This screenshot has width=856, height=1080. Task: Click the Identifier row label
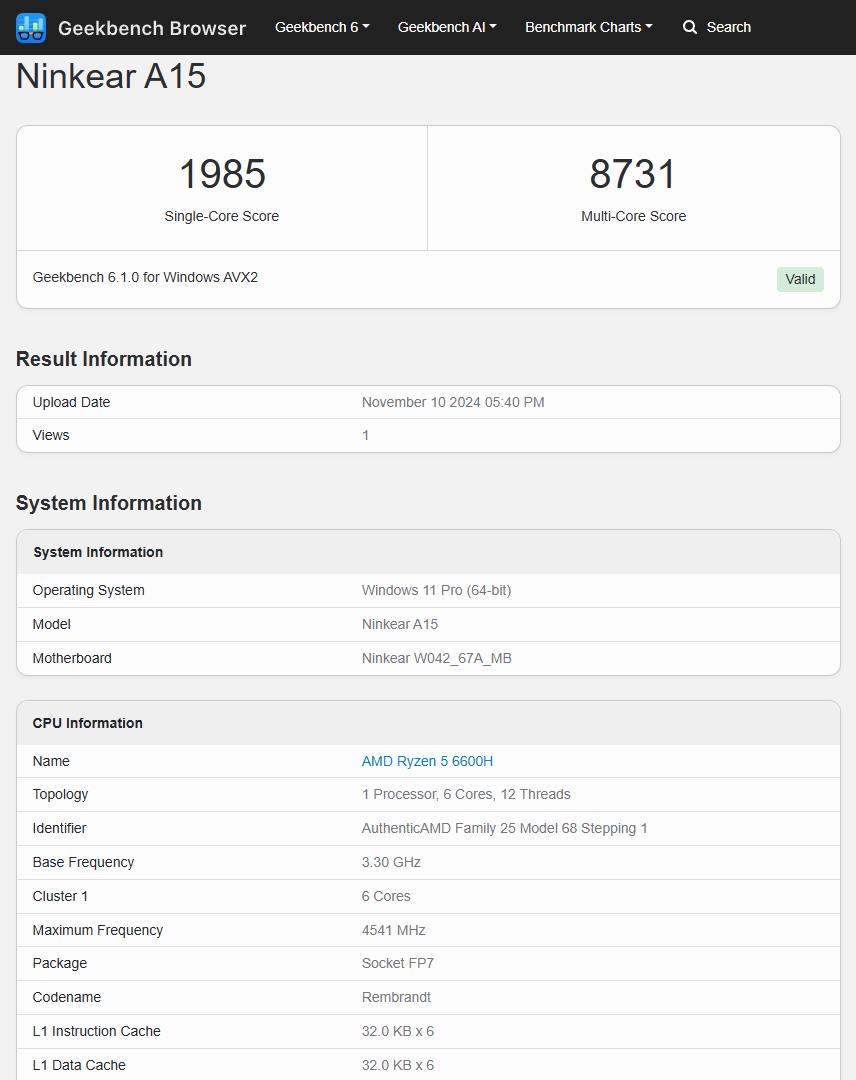tap(59, 828)
